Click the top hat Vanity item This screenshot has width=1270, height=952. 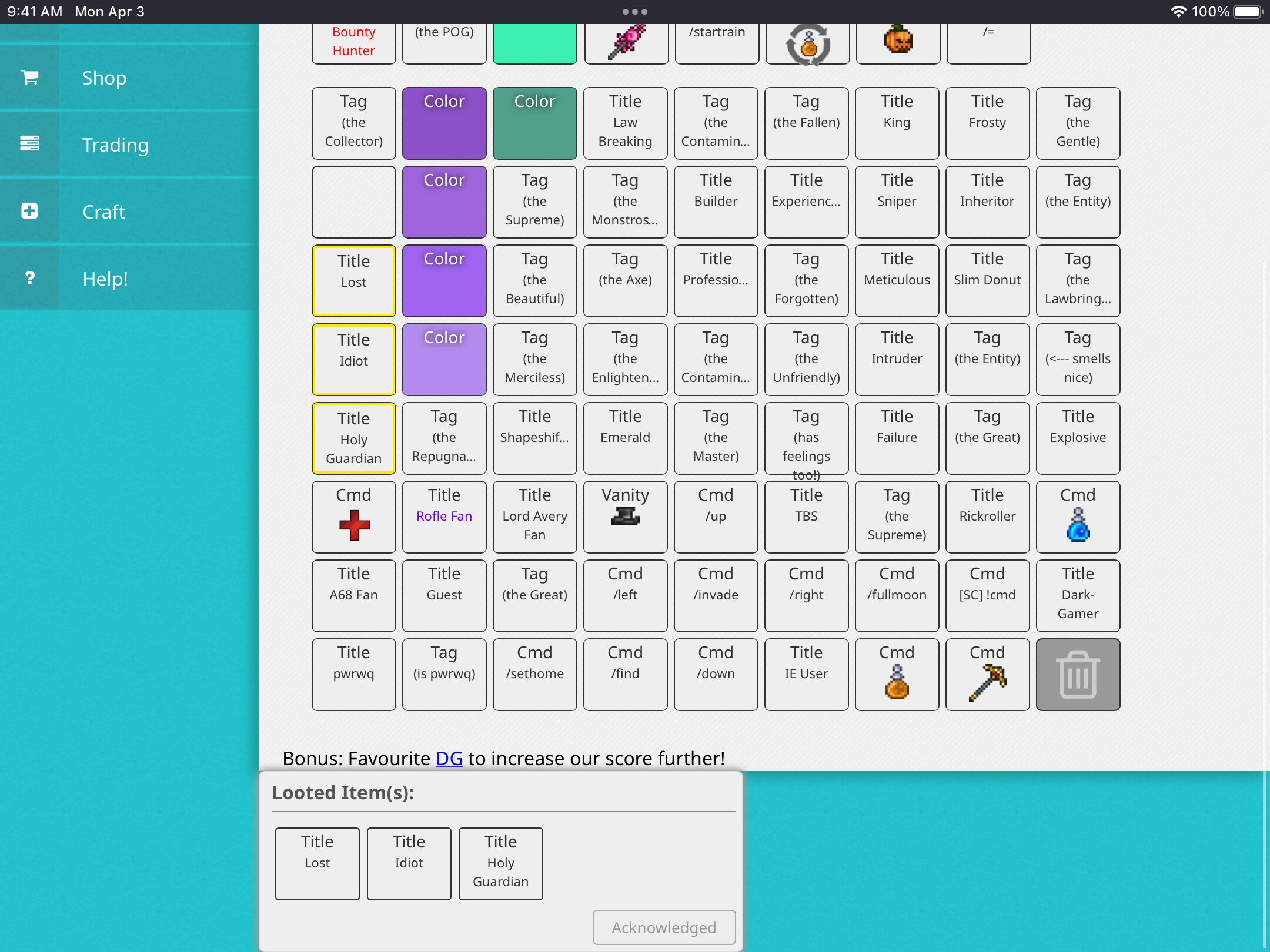coord(625,517)
